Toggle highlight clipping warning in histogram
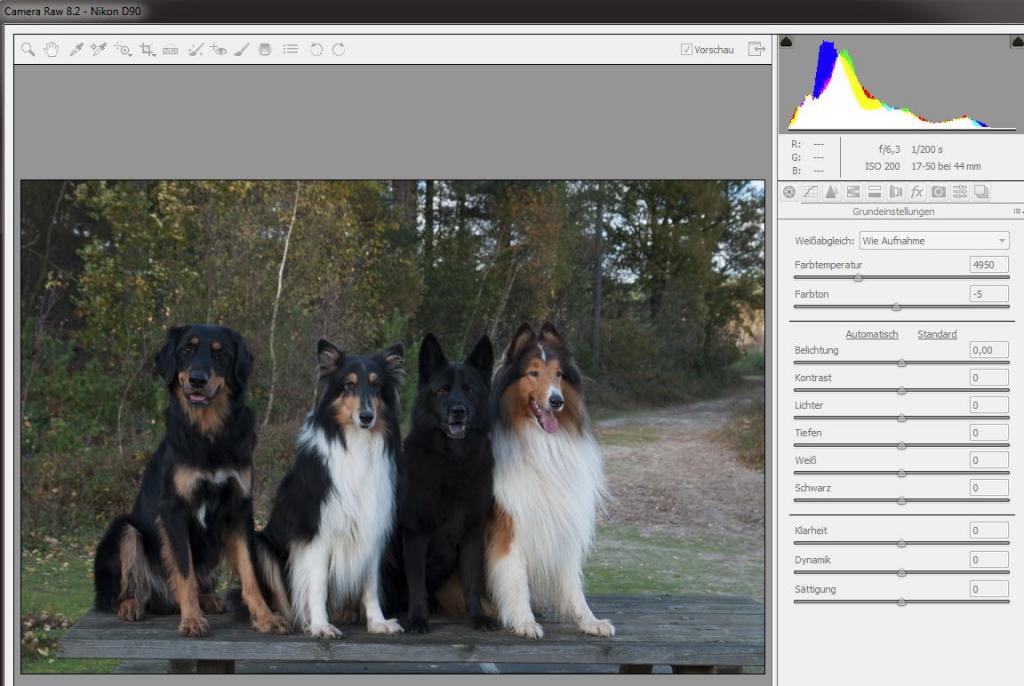This screenshot has height=686, width=1024. [x=1017, y=42]
